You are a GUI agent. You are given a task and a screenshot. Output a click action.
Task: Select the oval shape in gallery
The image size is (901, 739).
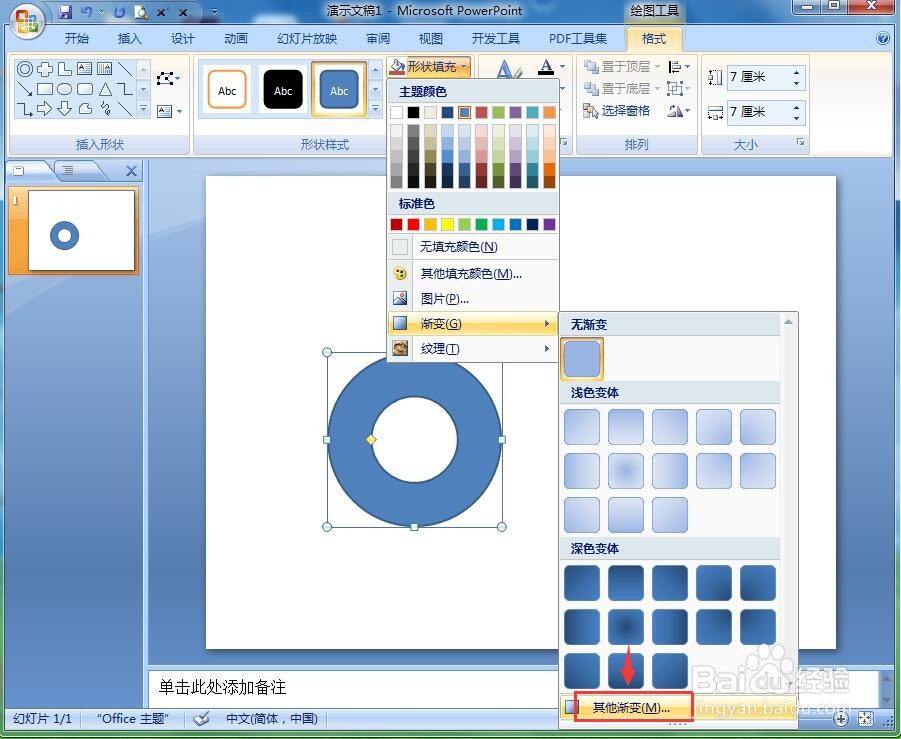click(x=64, y=89)
